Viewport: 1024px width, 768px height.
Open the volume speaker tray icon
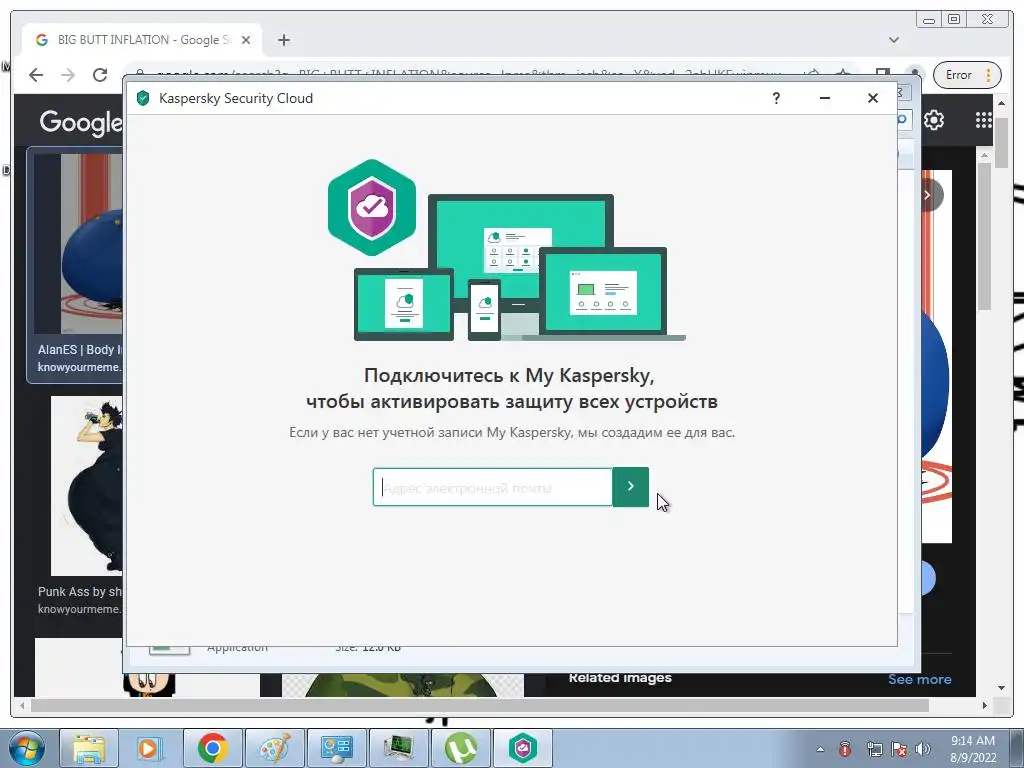click(x=923, y=749)
